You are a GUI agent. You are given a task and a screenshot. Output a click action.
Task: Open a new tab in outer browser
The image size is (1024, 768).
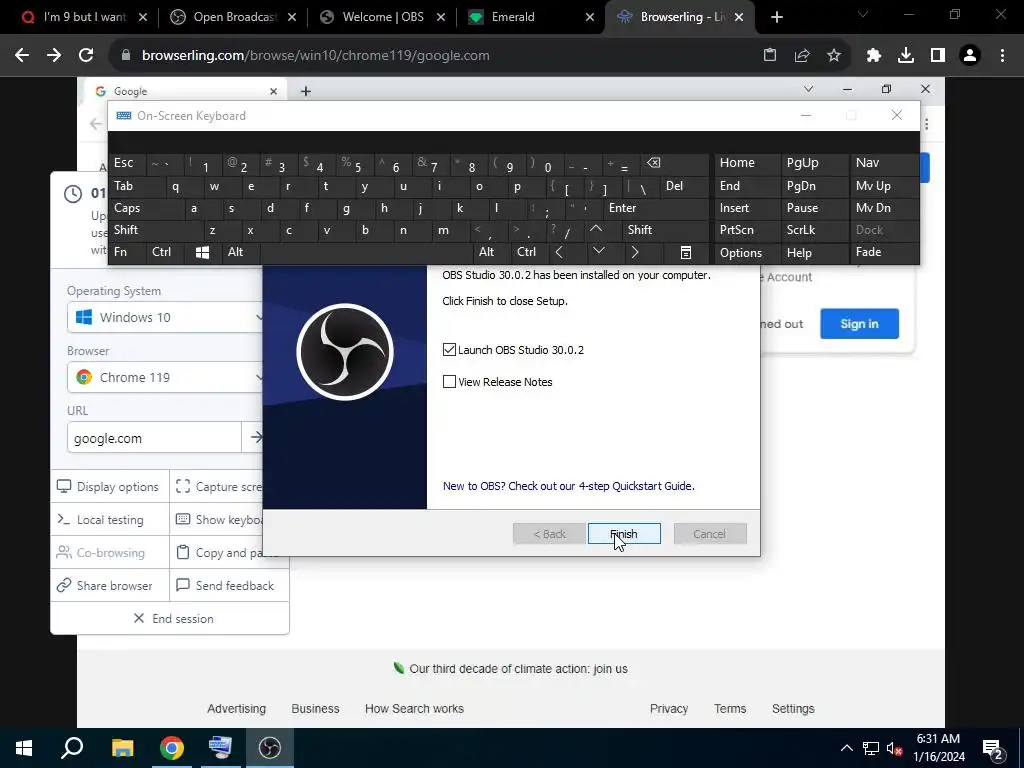776,17
